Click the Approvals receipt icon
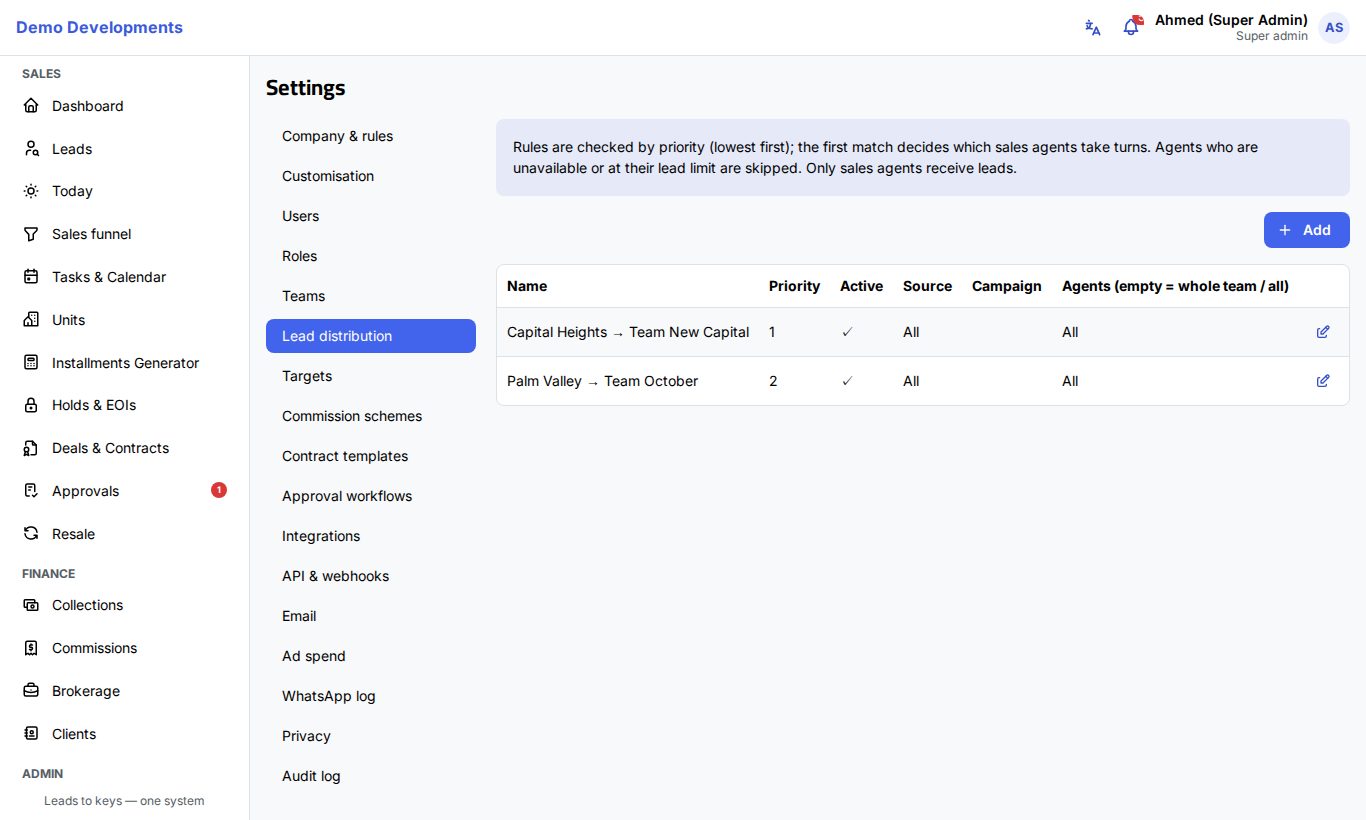 [x=31, y=491]
